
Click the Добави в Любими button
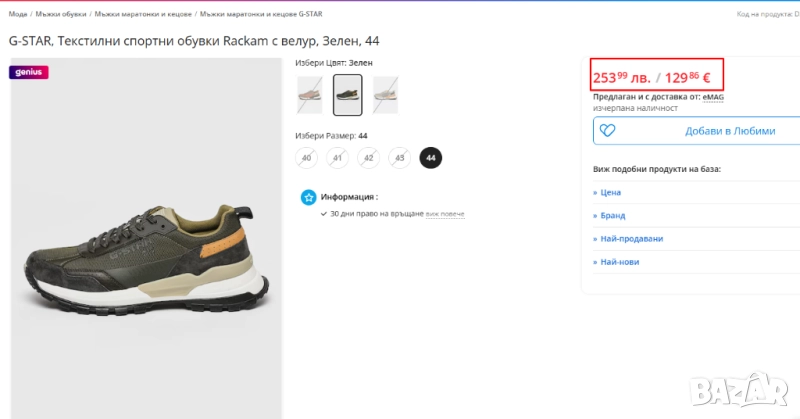click(729, 131)
